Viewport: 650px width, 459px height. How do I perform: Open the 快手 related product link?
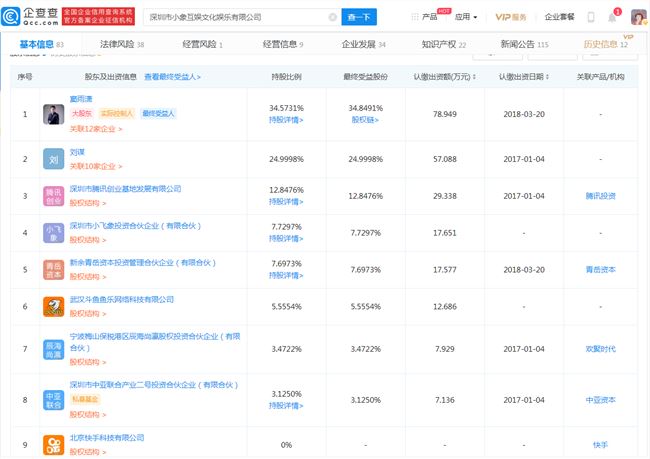pyautogui.click(x=600, y=445)
